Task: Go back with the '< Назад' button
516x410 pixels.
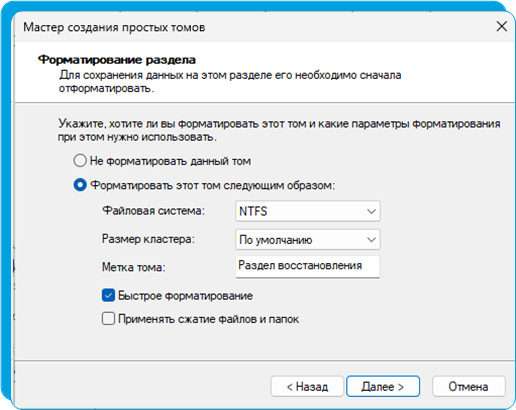Action: tap(307, 386)
